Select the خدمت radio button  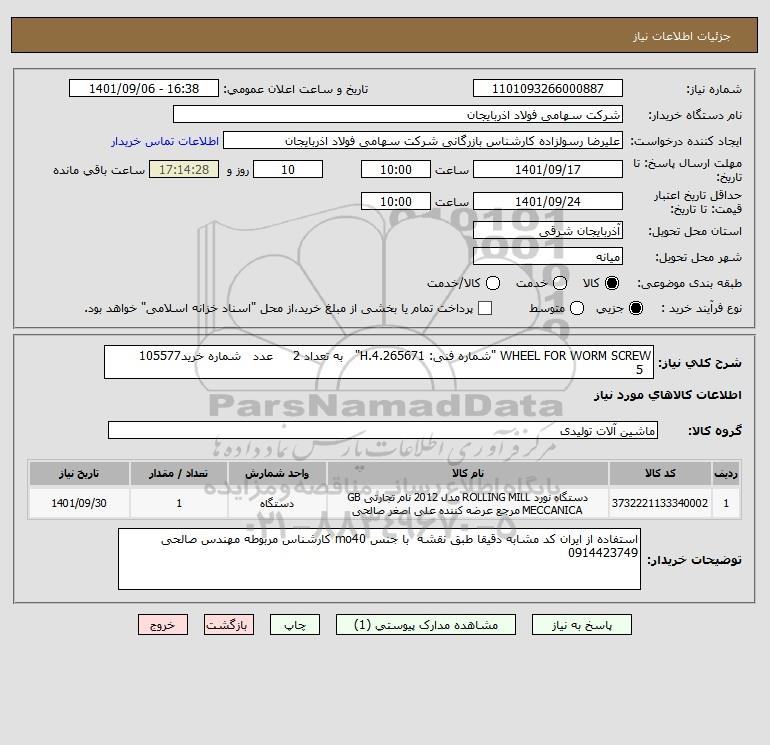pos(560,283)
